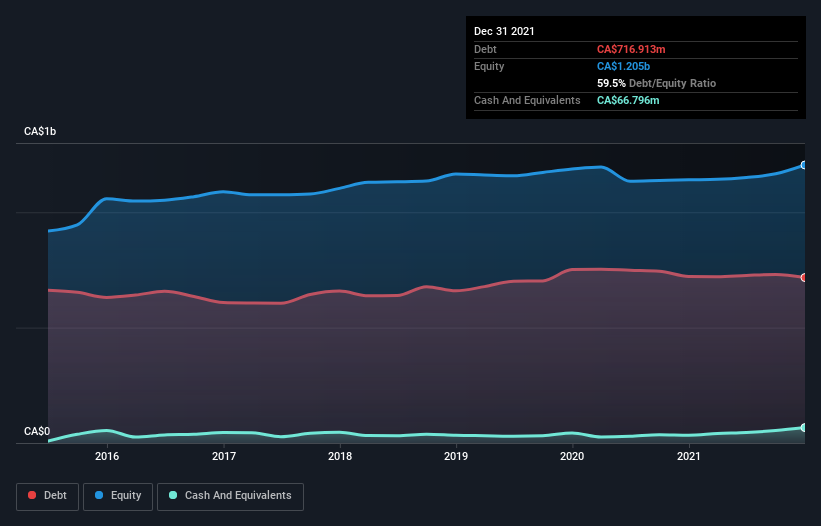Screen dimensions: 821x526
Task: Toggle the Equity legend button
Action: tap(118, 496)
